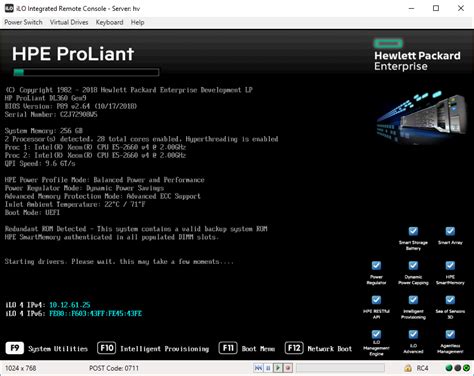Image resolution: width=474 pixels, height=376 pixels.
Task: Pause the console capture playback
Action: (268, 368)
